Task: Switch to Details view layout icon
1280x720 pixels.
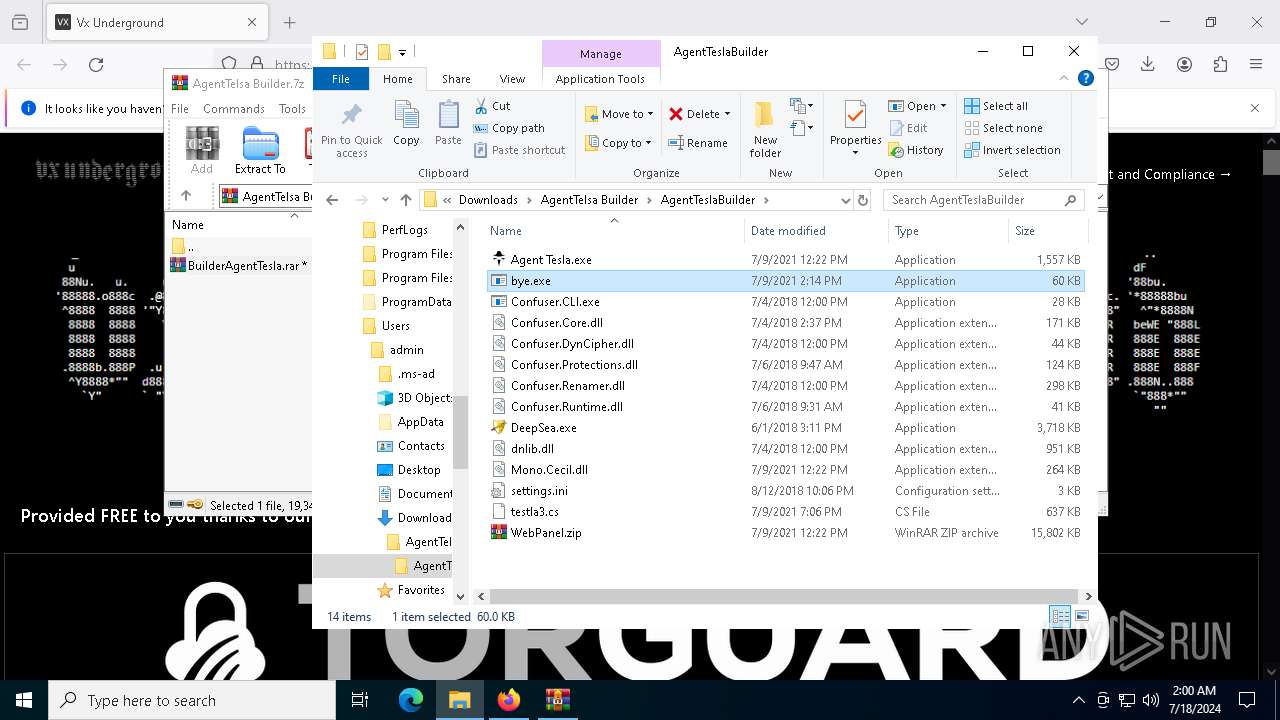Action: click(x=1060, y=617)
